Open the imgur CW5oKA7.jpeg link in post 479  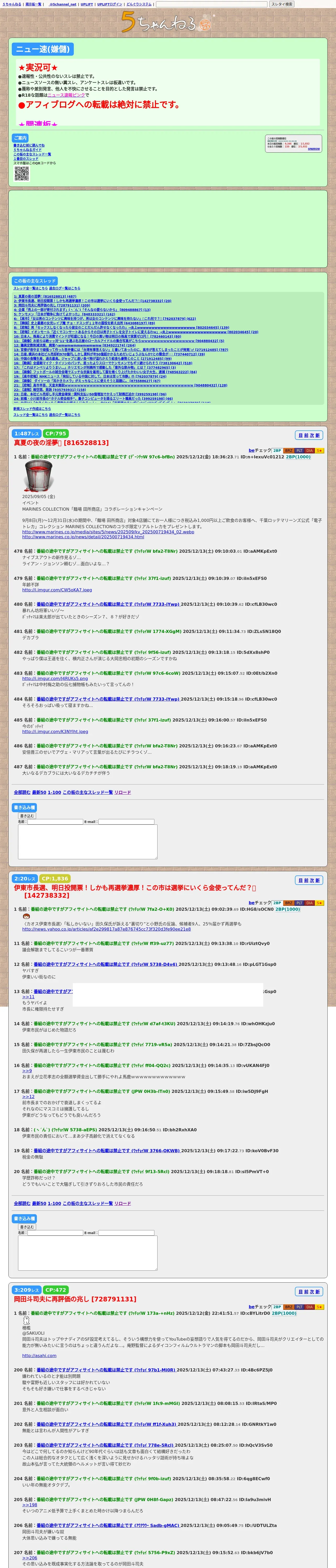[x=57, y=590]
